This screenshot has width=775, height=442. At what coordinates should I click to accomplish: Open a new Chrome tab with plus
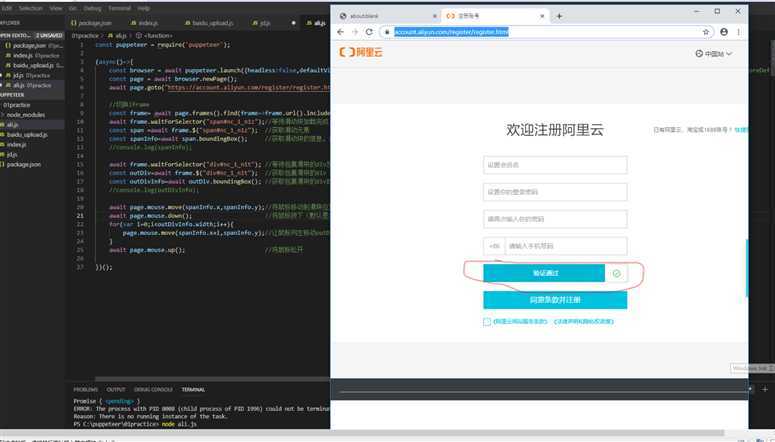[x=559, y=16]
